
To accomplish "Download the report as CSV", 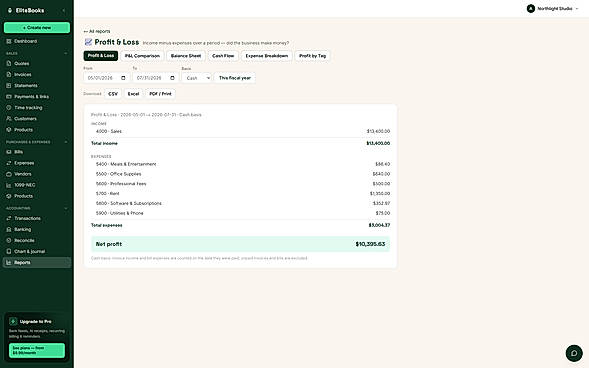I will pyautogui.click(x=113, y=94).
